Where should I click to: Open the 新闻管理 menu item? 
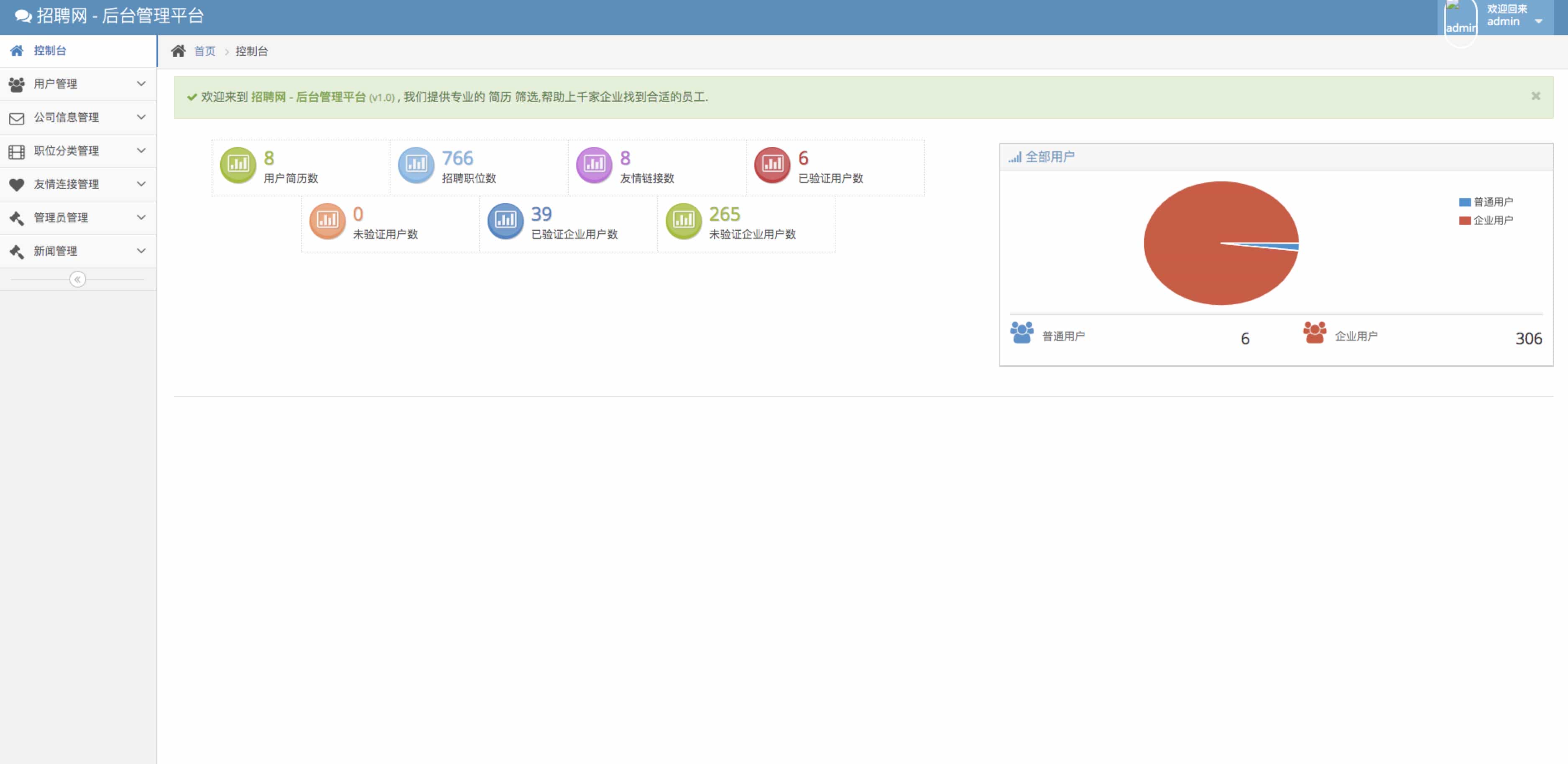point(79,251)
